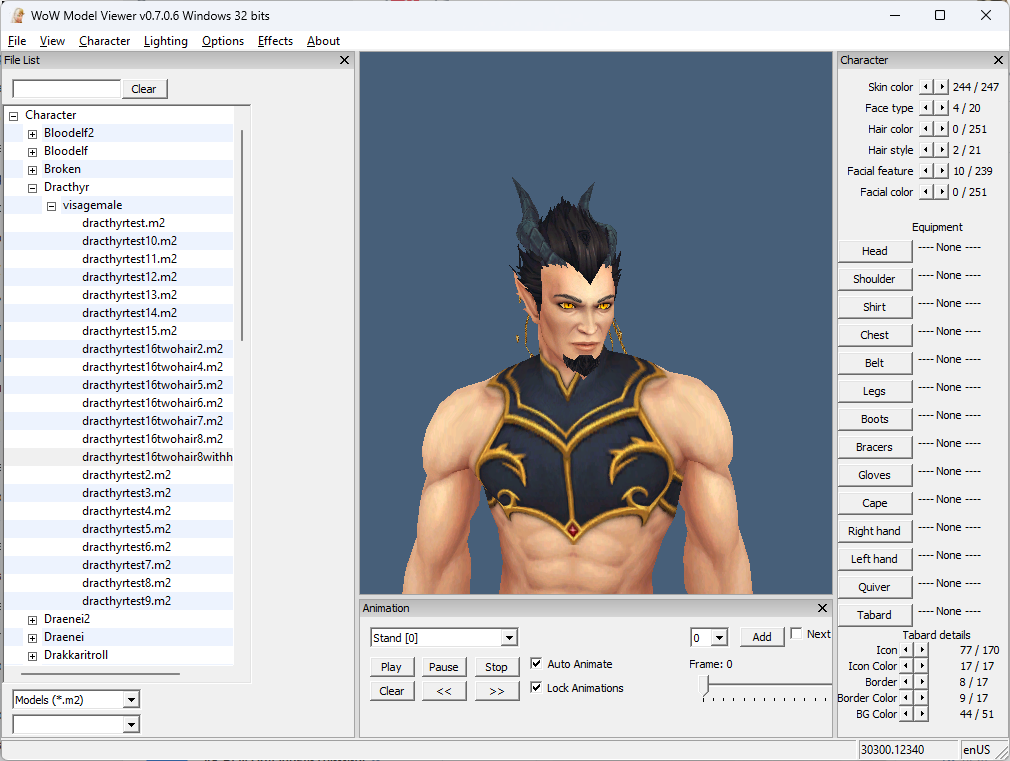Click Border Color next arrow
This screenshot has width=1010, height=761.
point(922,698)
